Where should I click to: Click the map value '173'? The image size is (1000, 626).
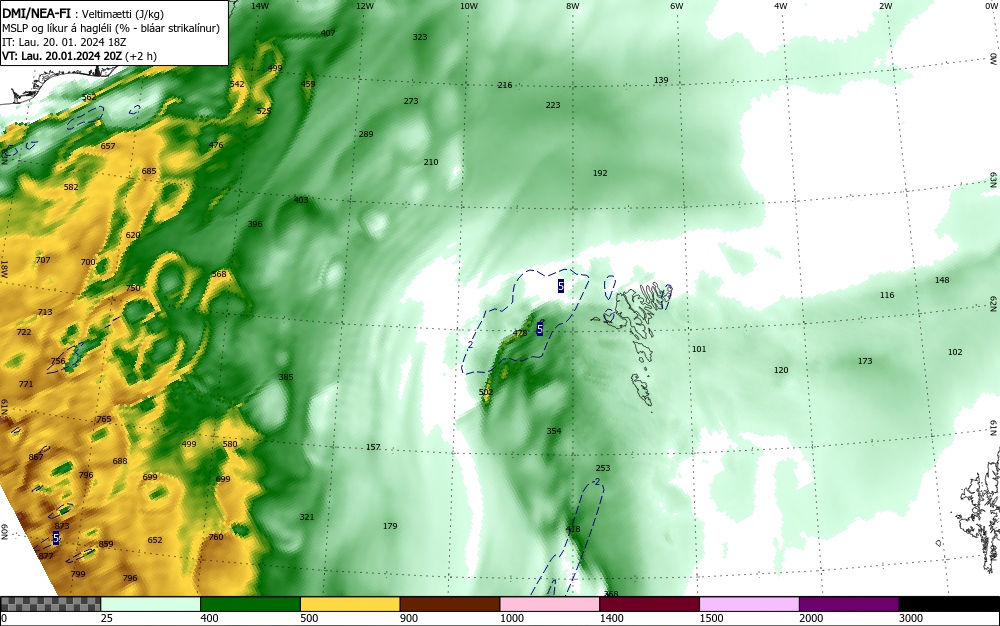865,361
